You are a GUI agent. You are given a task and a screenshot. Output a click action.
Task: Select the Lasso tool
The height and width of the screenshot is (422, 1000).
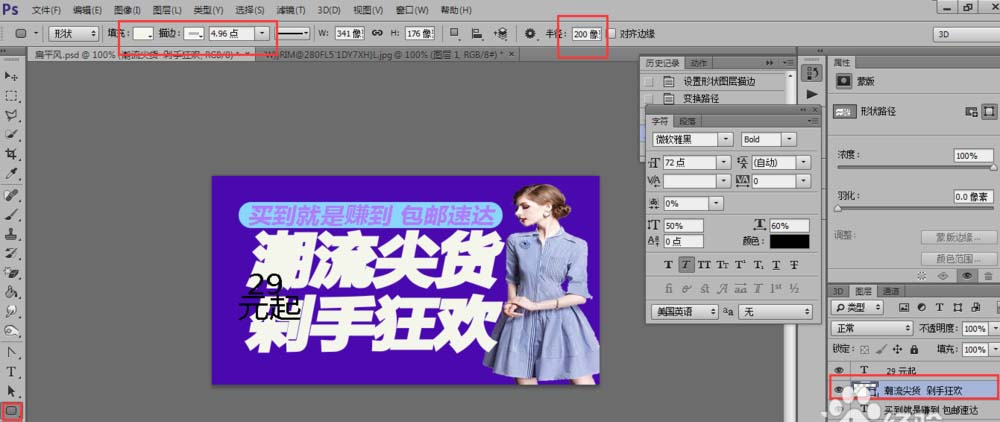coord(11,115)
